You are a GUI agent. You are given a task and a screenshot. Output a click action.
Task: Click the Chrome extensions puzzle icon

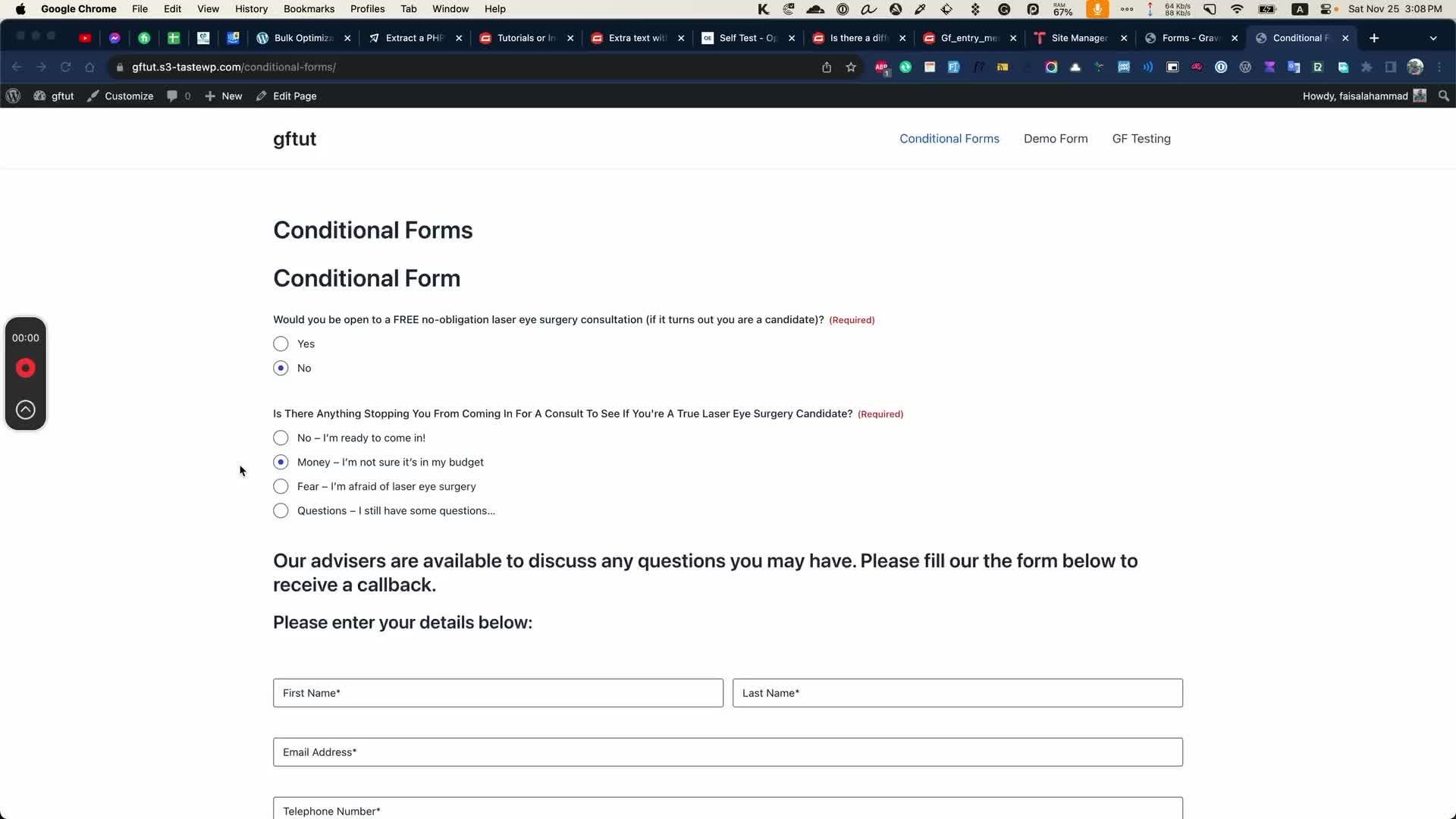click(1367, 67)
